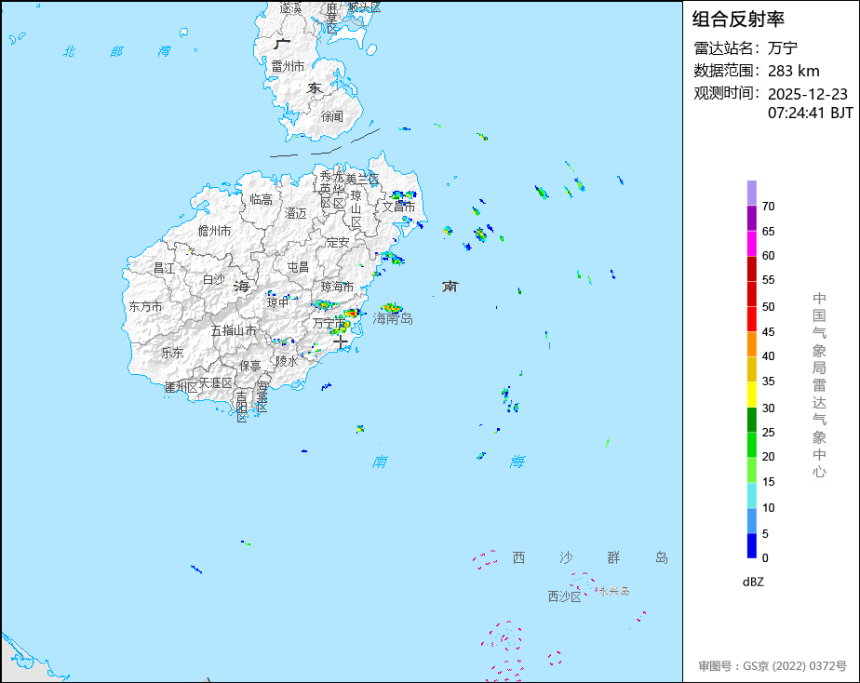
Task: Click the 五指山市 city label
Action: (x=234, y=330)
